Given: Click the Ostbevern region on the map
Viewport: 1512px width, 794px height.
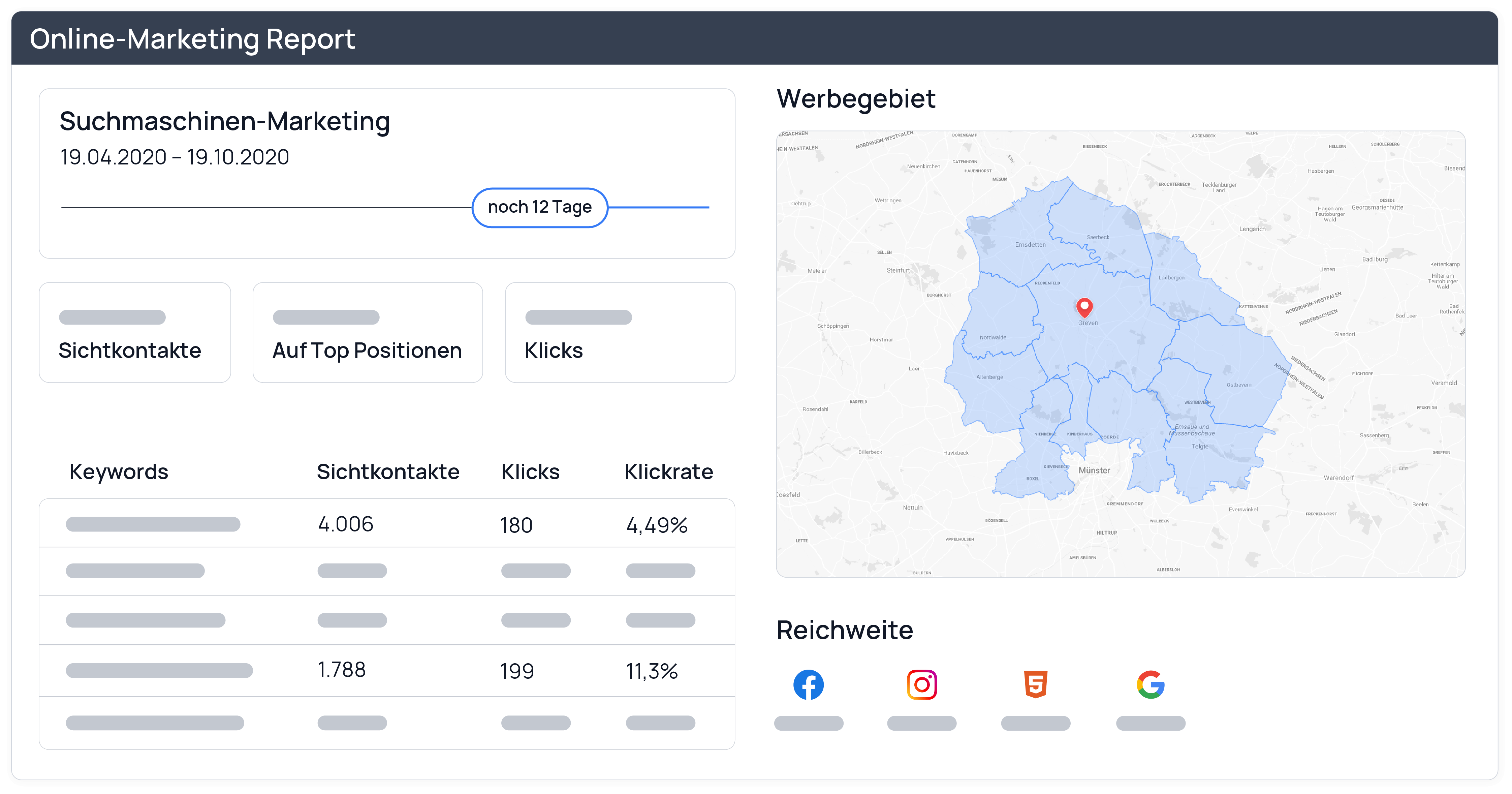Looking at the screenshot, I should pyautogui.click(x=1238, y=385).
